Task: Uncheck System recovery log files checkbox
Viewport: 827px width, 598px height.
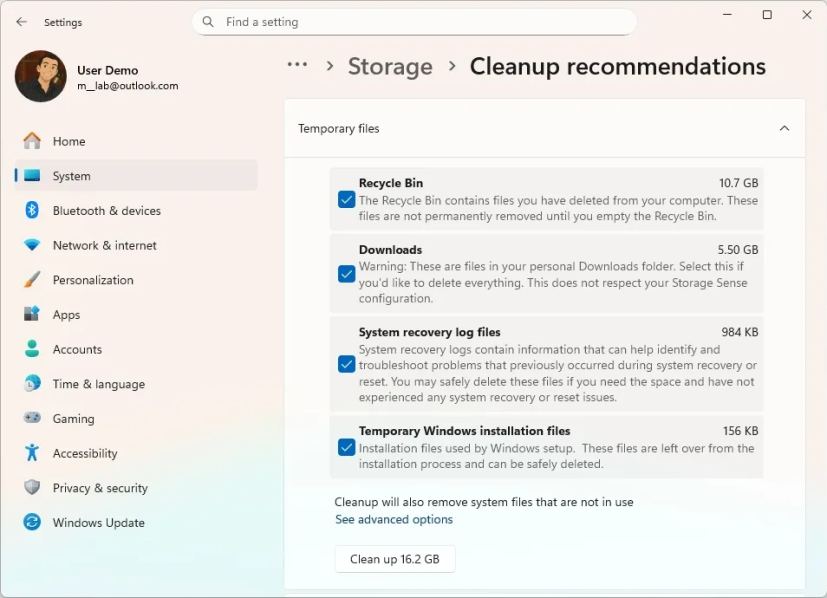Action: coord(346,364)
